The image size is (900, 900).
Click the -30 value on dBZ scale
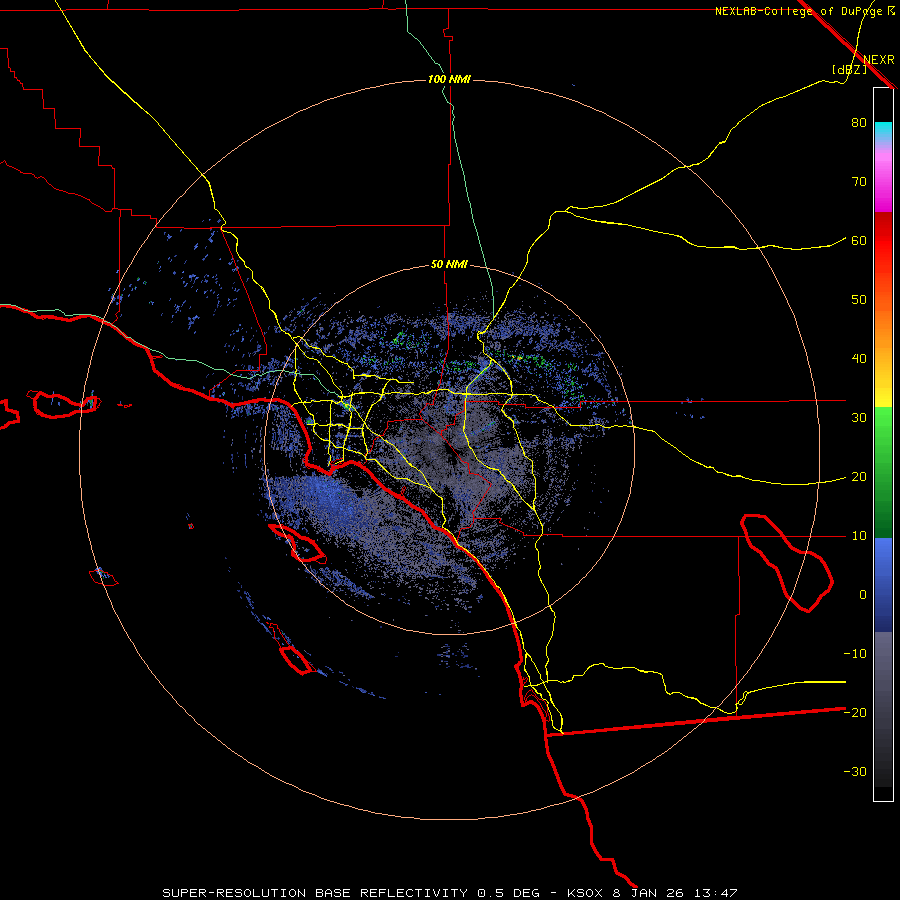pyautogui.click(x=855, y=772)
